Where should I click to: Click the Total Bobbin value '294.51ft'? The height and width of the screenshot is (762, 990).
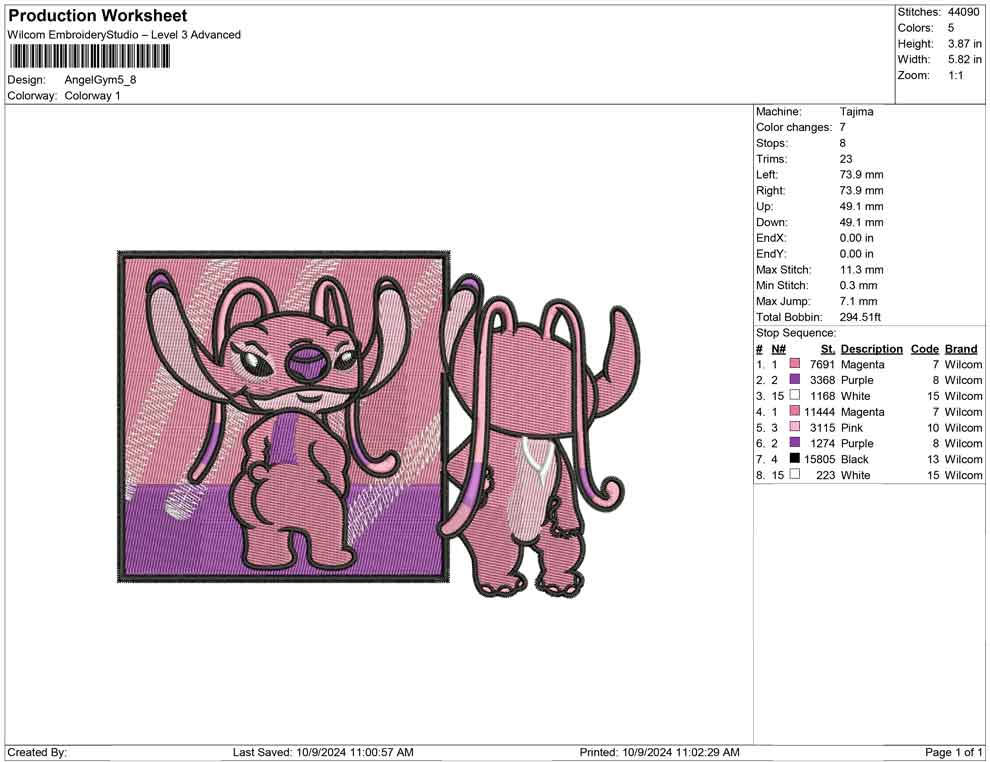(860, 317)
